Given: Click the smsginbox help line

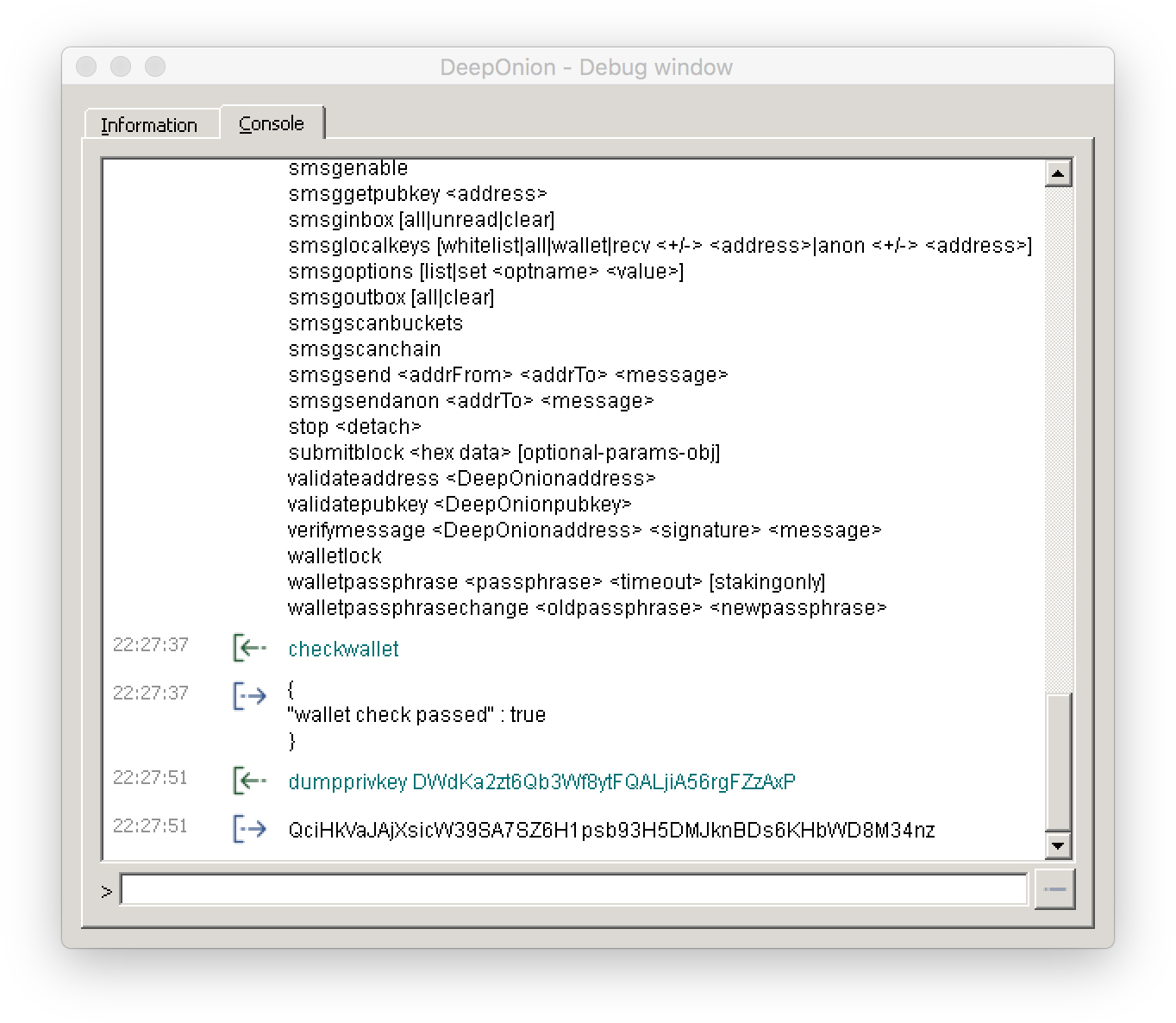Looking at the screenshot, I should click(422, 219).
